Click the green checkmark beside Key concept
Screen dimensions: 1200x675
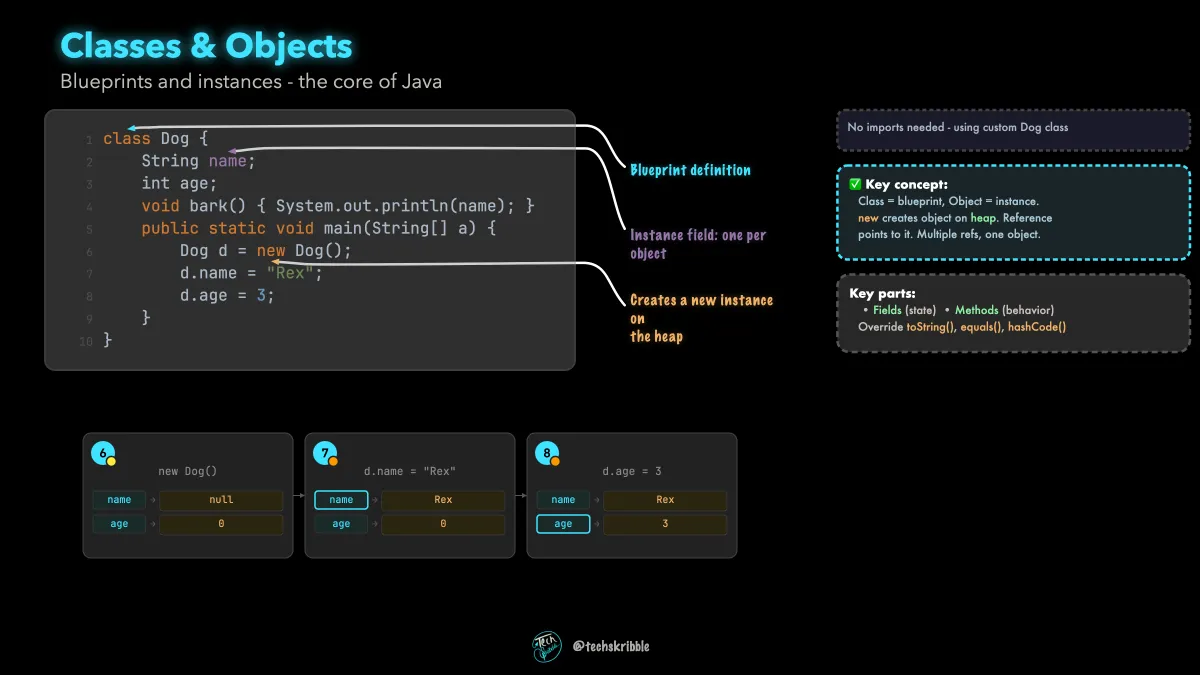[x=855, y=184]
